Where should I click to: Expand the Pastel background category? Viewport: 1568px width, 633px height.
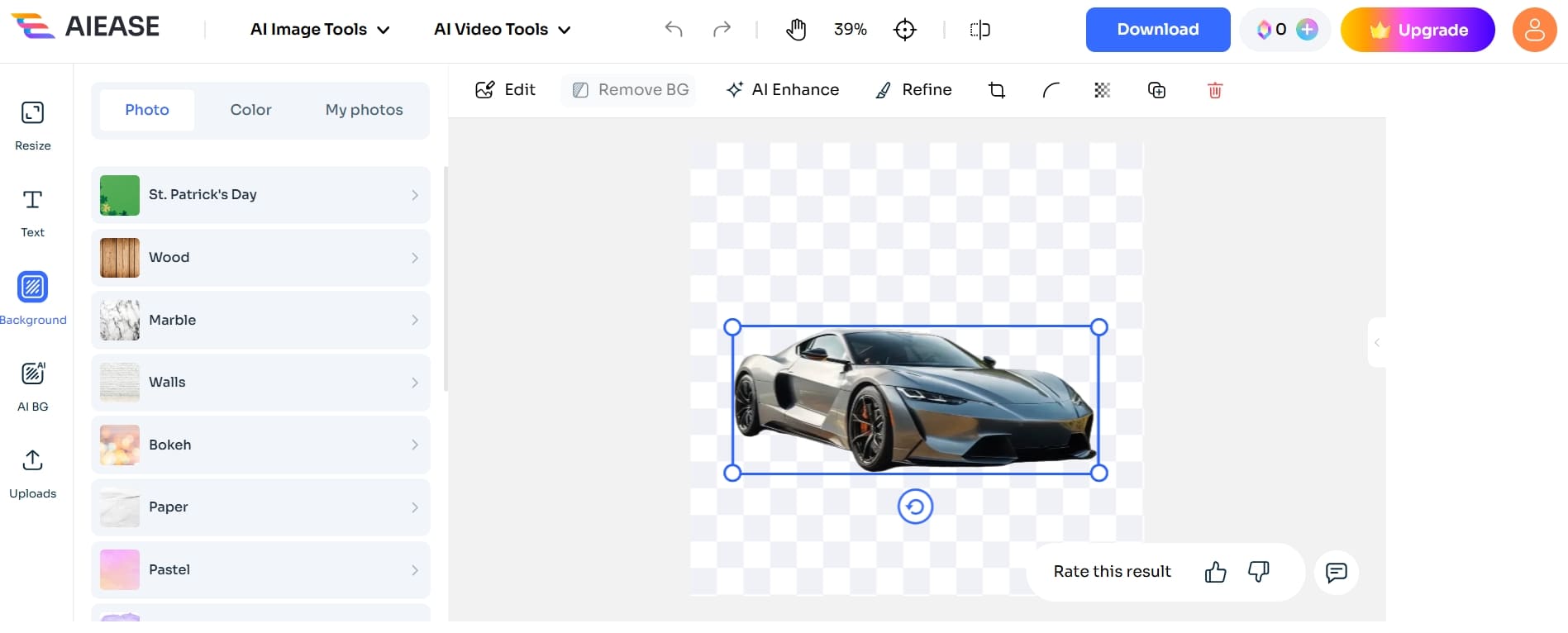pos(260,570)
